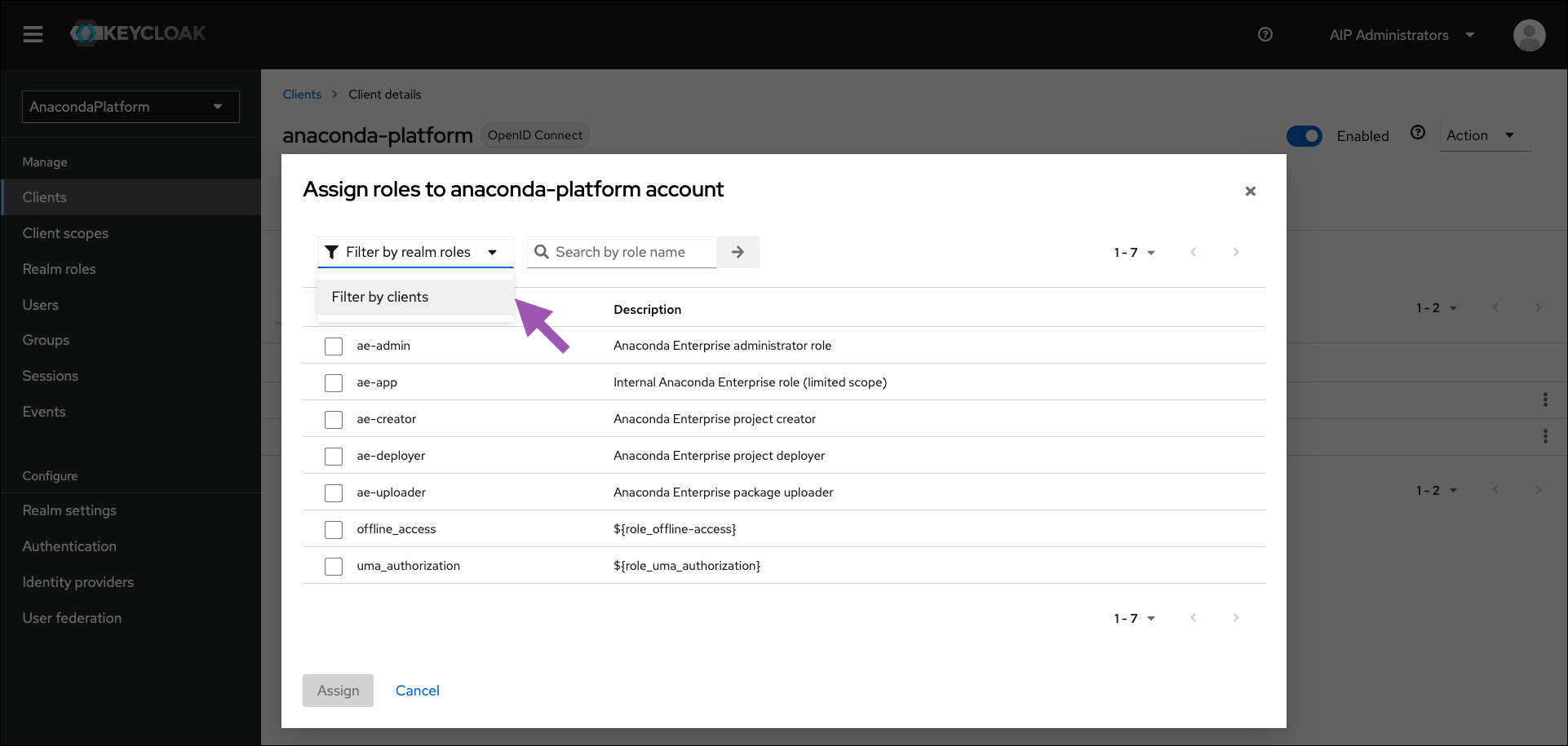The width and height of the screenshot is (1568, 746).
Task: Go to previous page in top pagination
Action: coord(1194,252)
